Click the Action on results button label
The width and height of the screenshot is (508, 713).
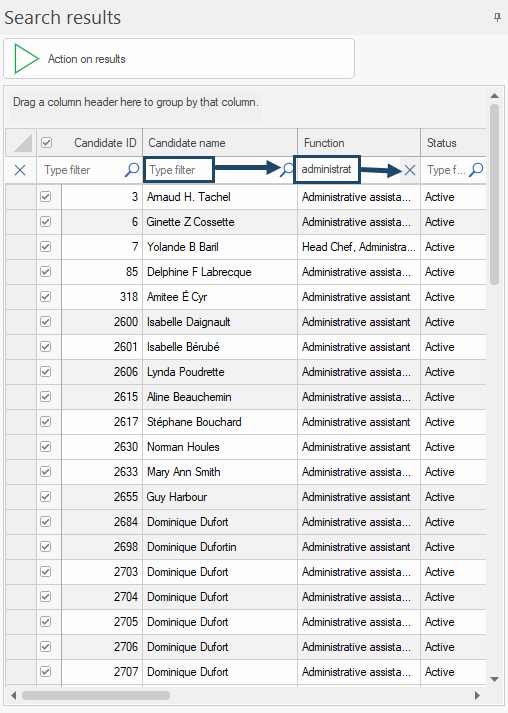[86, 59]
